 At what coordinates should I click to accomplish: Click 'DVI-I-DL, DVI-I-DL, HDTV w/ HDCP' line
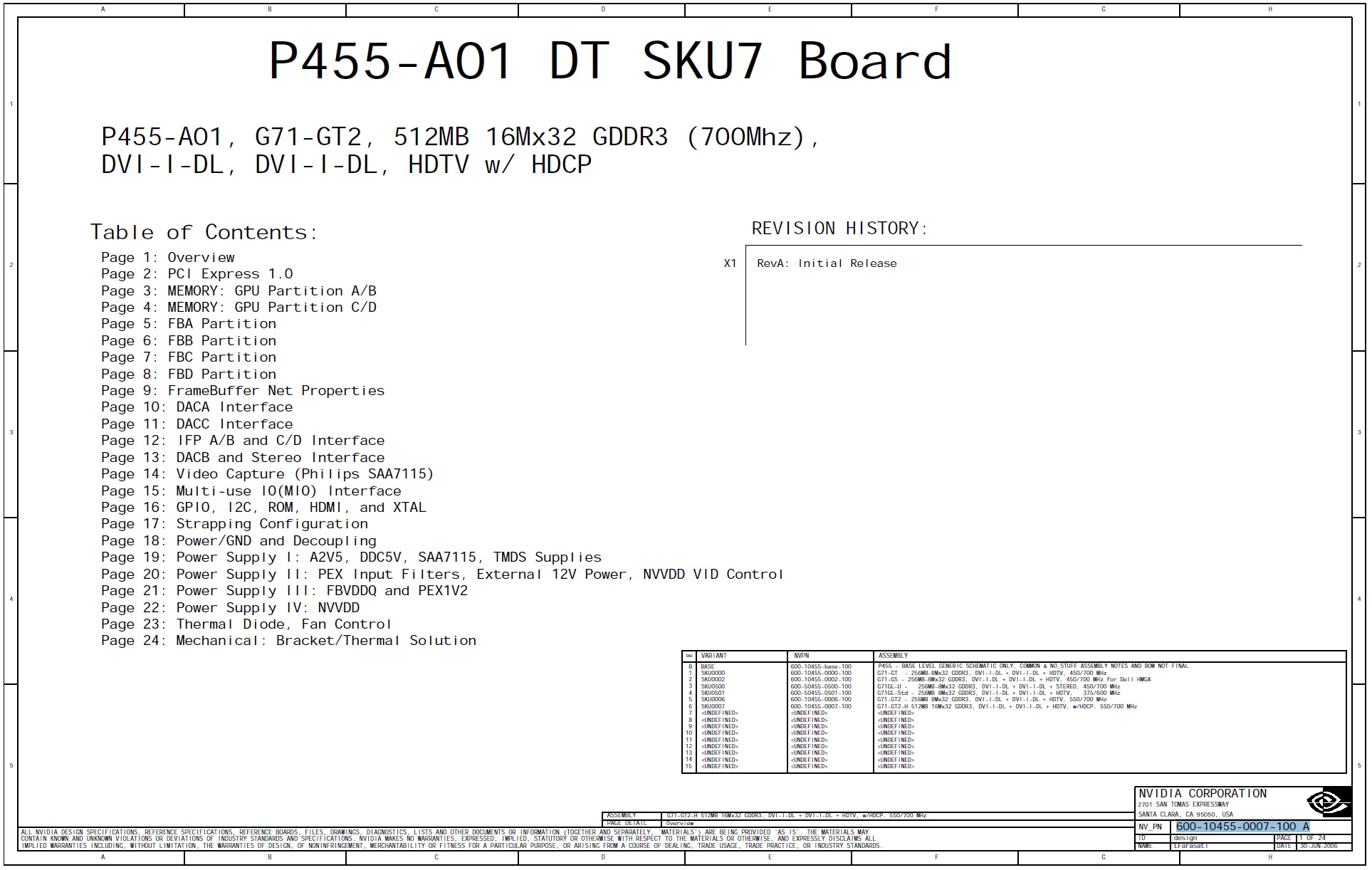point(347,164)
